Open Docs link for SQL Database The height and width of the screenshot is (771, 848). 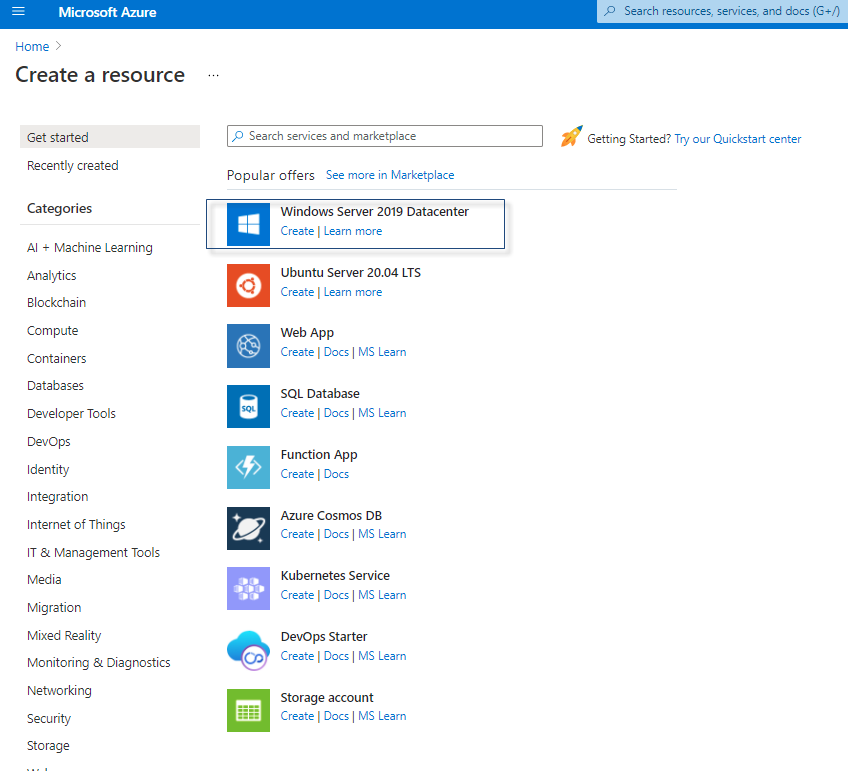336,413
